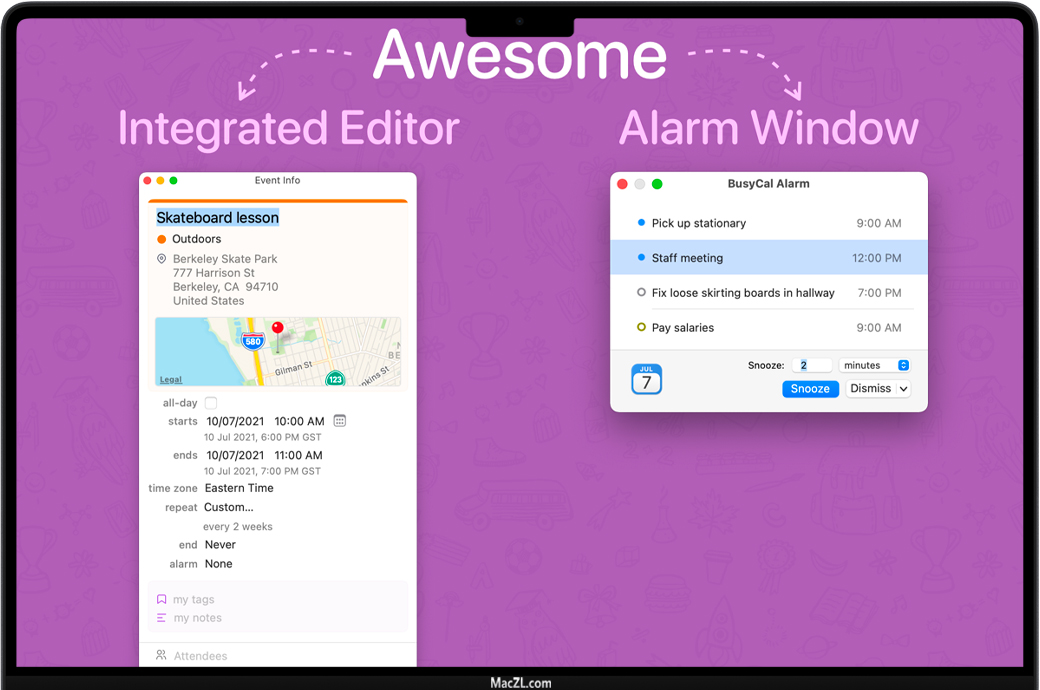Click the Interstate 580 shield on the map
1040x690 pixels.
(253, 341)
